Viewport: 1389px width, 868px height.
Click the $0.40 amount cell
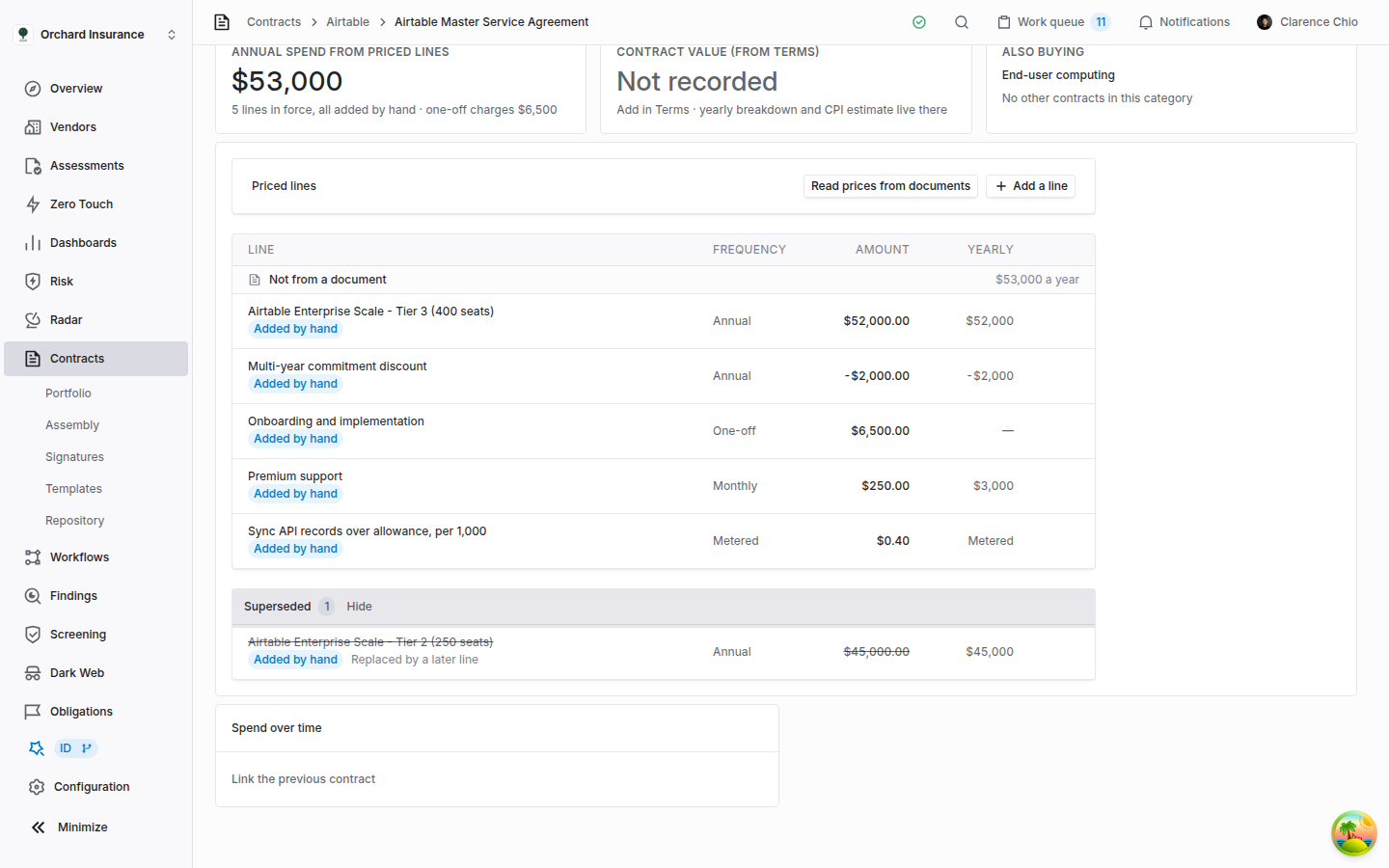click(x=893, y=541)
